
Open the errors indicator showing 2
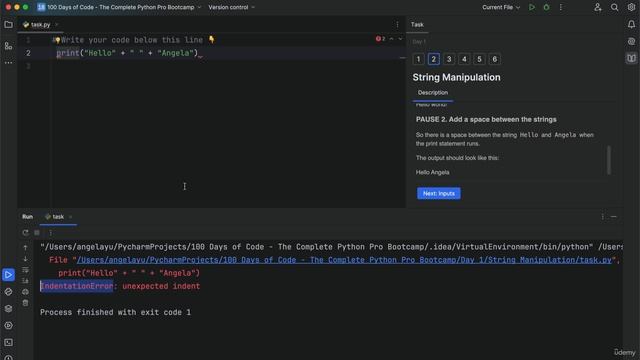click(380, 39)
